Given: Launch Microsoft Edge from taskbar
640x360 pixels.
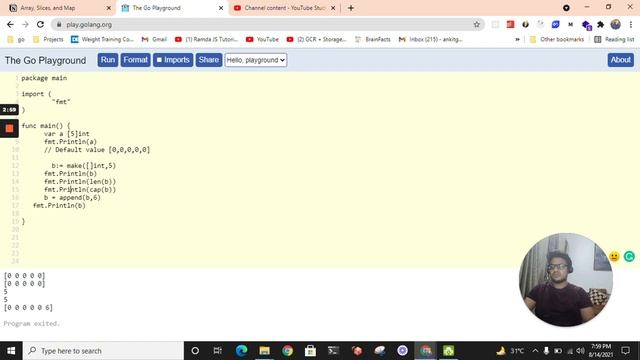Looking at the screenshot, I should (x=241, y=351).
